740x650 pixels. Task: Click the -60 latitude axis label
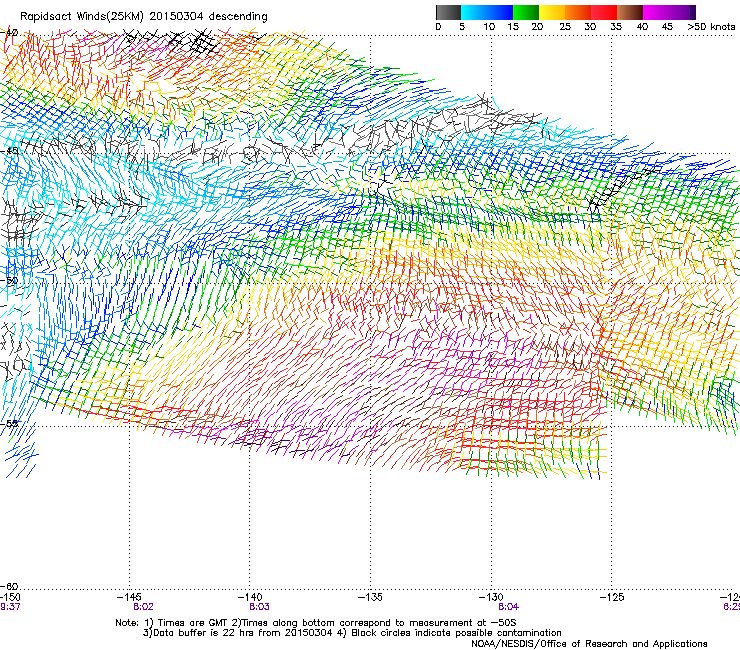click(11, 586)
